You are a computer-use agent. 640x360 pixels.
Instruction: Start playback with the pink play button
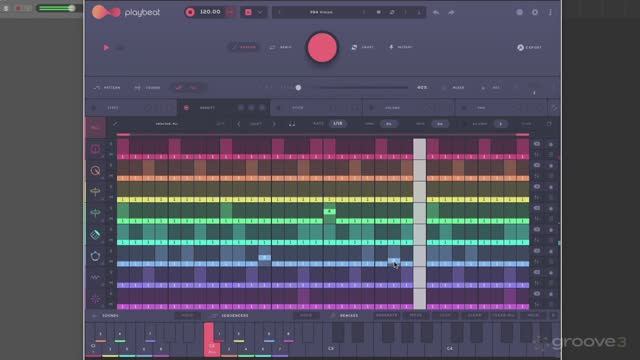click(x=106, y=47)
